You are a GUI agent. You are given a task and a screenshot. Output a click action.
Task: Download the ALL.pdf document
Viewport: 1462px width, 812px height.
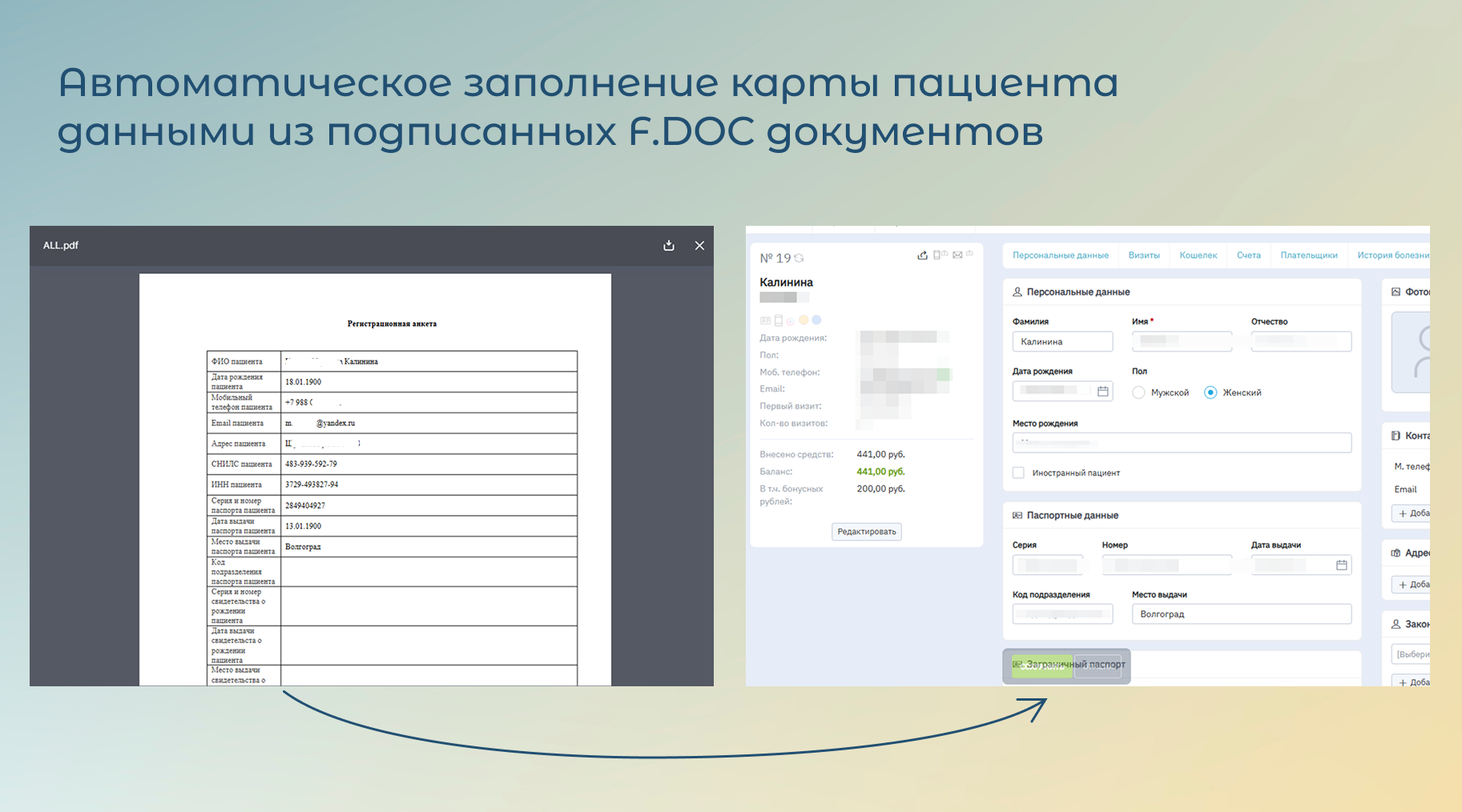point(669,246)
